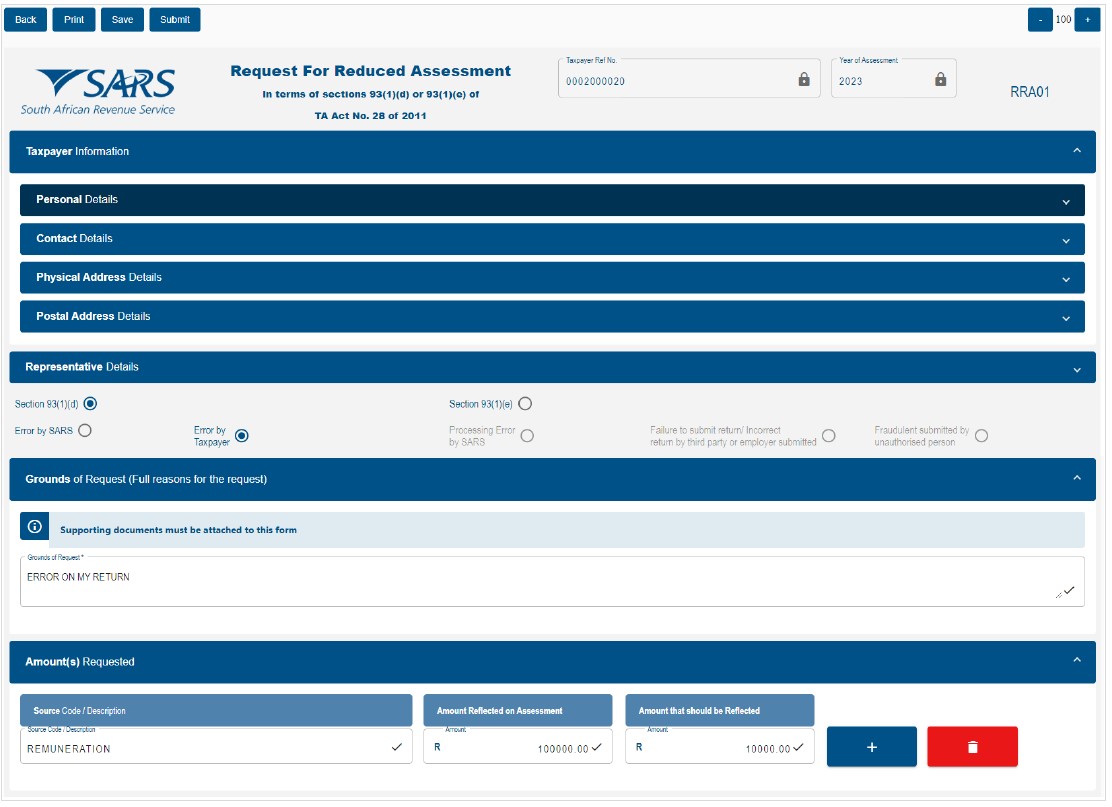Click the Amount Reflected on Assessment field
This screenshot has width=1112, height=807.
[518, 746]
